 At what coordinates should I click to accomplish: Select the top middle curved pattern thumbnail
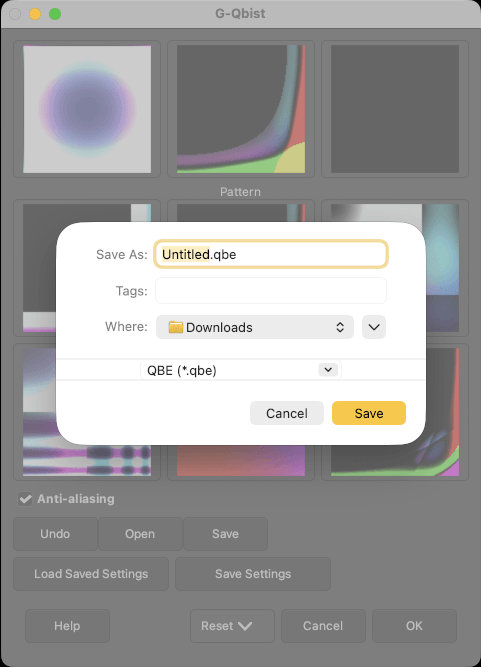pos(241,109)
